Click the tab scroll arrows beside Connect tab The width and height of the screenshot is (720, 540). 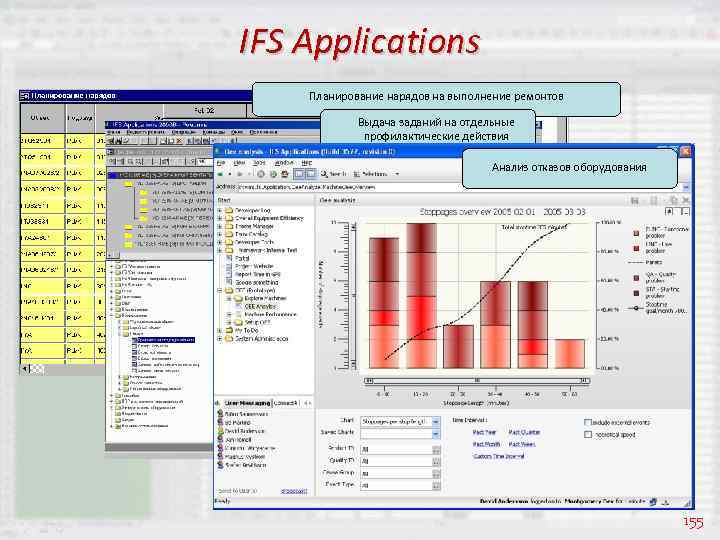coord(308,403)
